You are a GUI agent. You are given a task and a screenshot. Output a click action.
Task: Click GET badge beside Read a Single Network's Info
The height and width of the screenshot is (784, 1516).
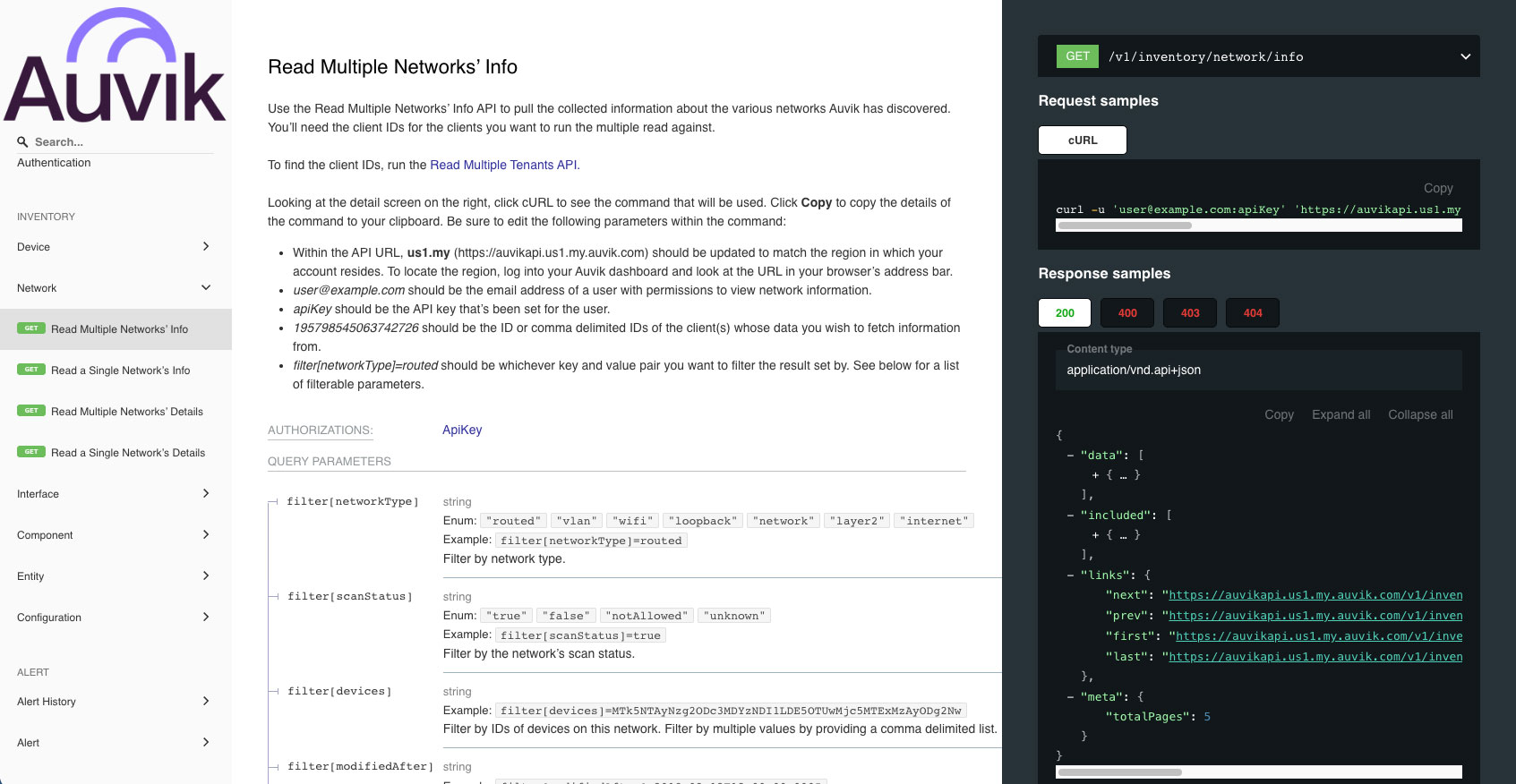[31, 370]
